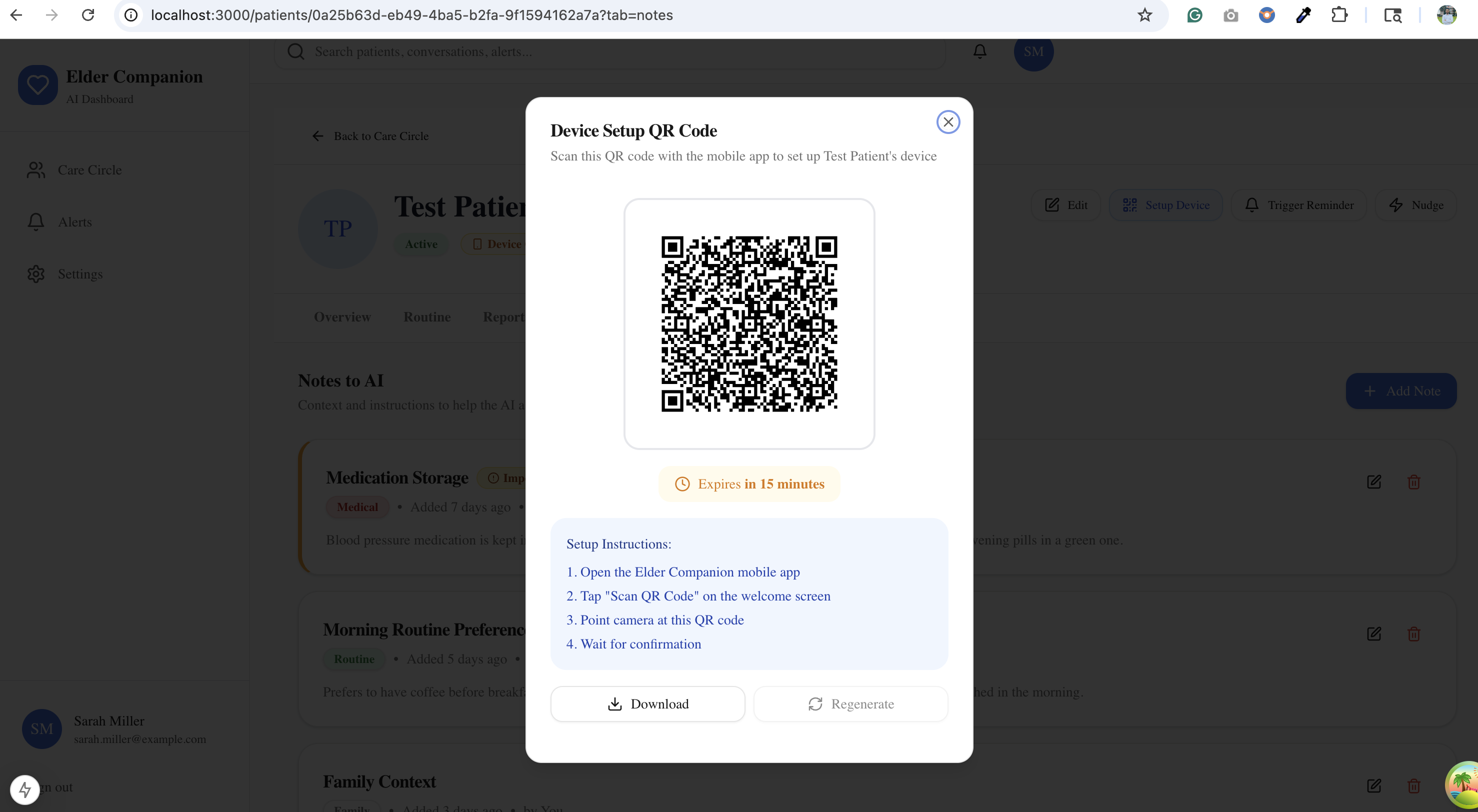Regenerate the device setup QR code
1478x812 pixels.
850,703
